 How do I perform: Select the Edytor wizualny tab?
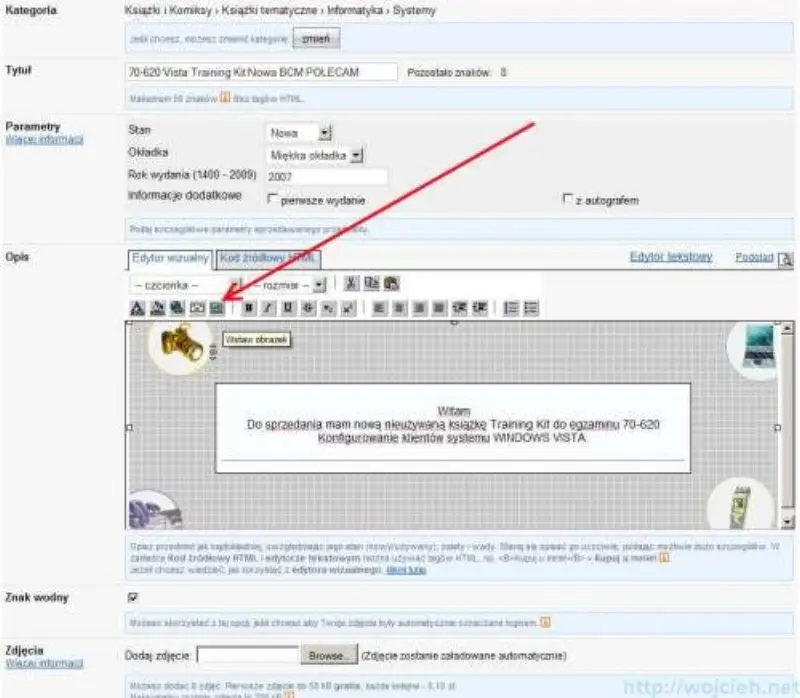coord(170,258)
